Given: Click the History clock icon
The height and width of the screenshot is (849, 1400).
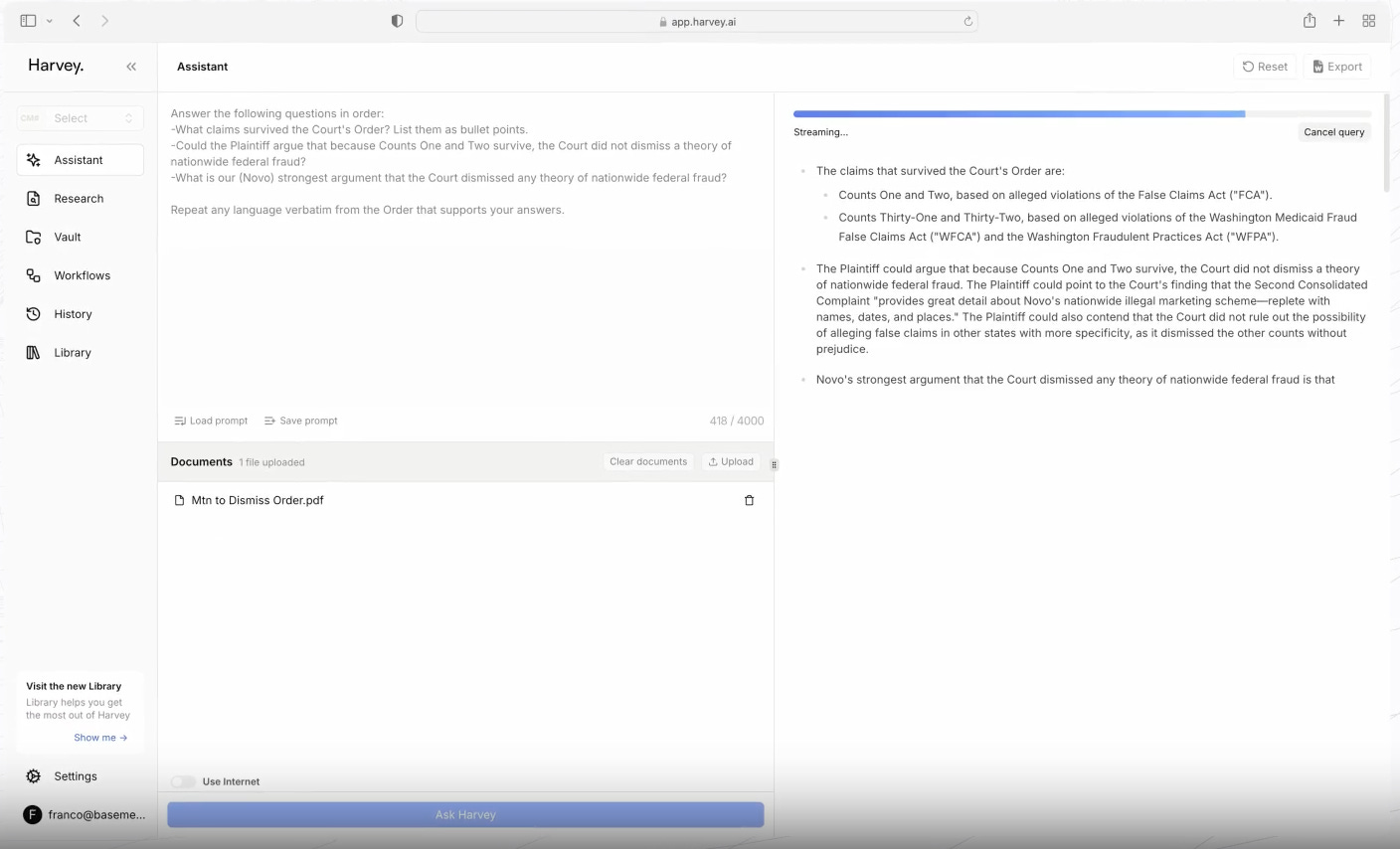Looking at the screenshot, I should tap(33, 314).
